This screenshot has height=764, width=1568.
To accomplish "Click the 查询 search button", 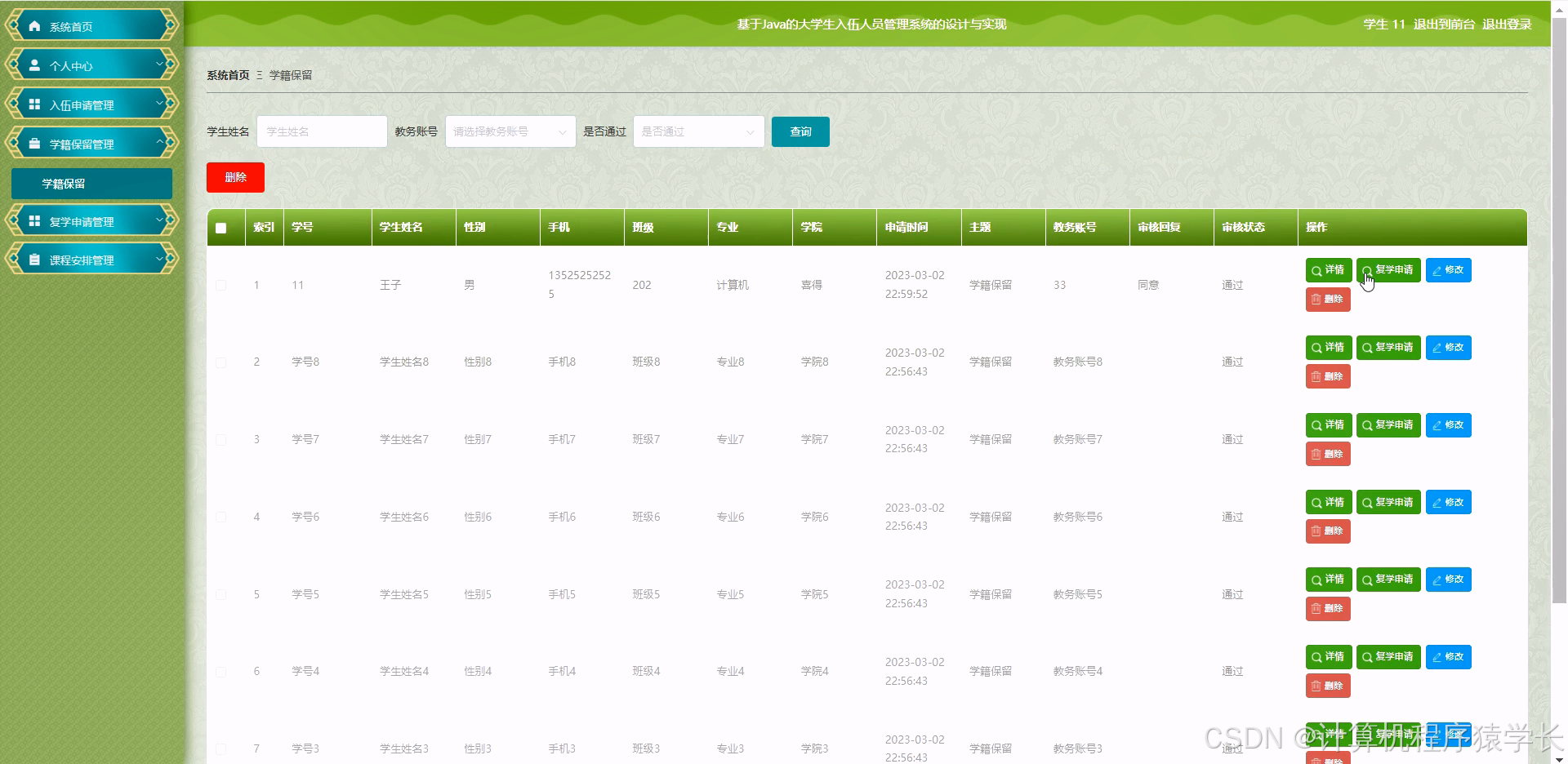I will coord(800,131).
